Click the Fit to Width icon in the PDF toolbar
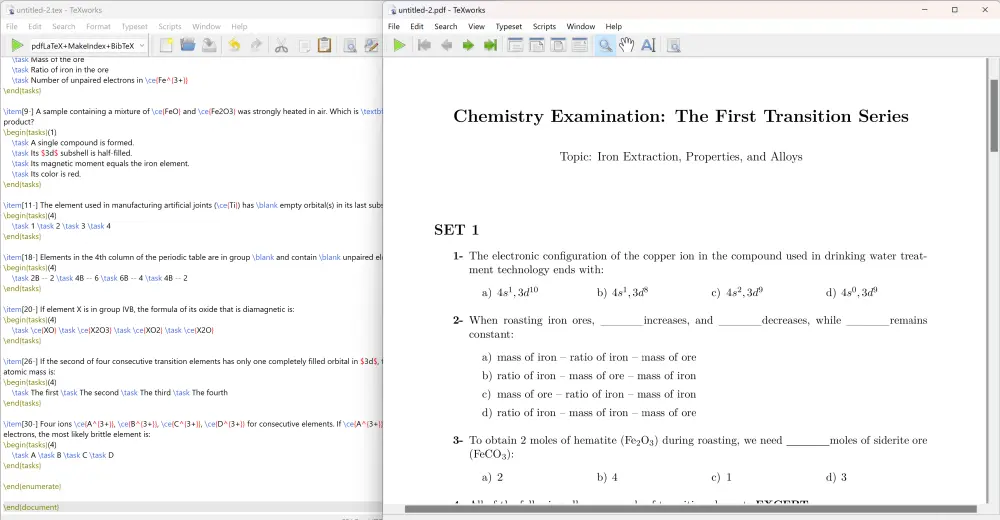1000x520 pixels. point(536,45)
